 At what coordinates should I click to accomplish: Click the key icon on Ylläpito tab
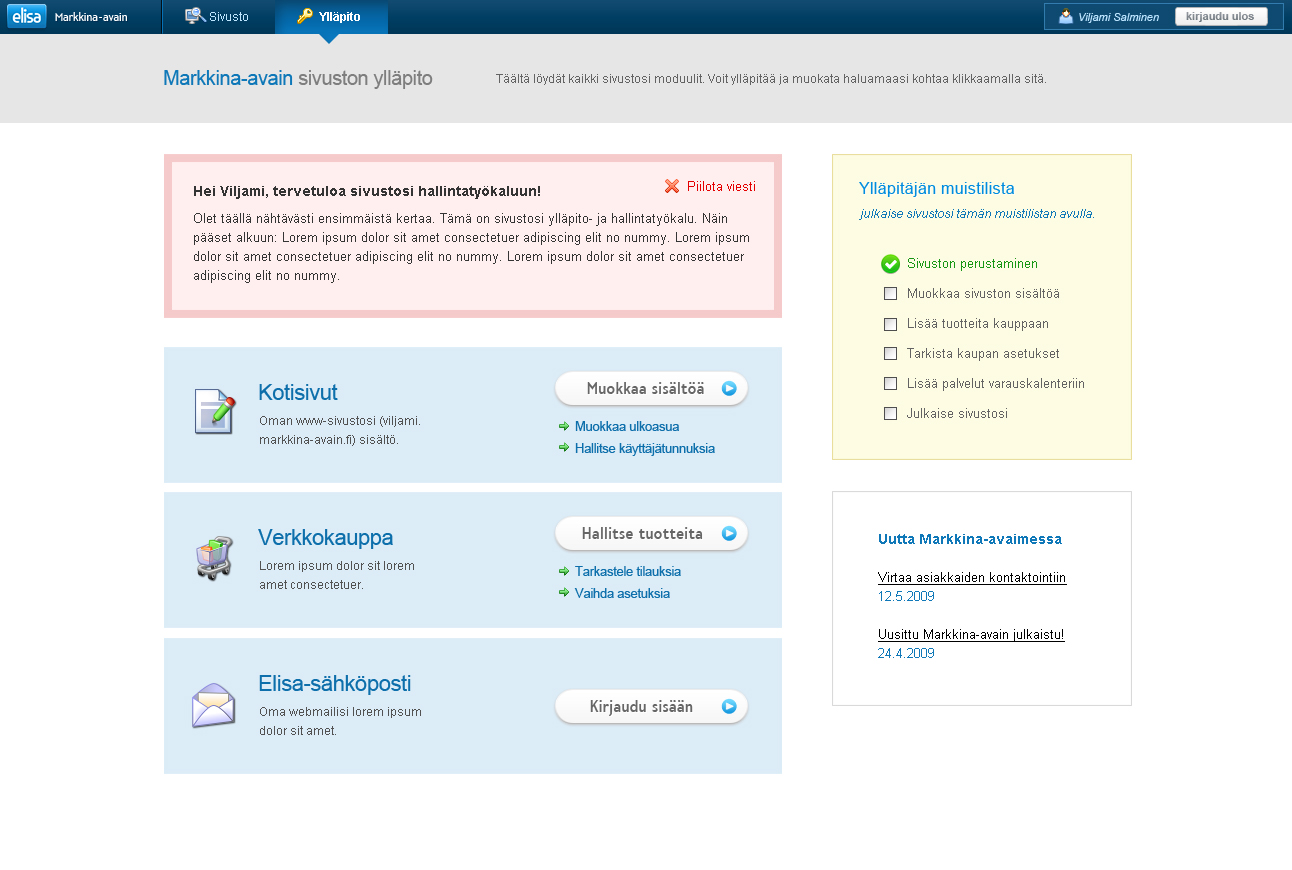[306, 16]
